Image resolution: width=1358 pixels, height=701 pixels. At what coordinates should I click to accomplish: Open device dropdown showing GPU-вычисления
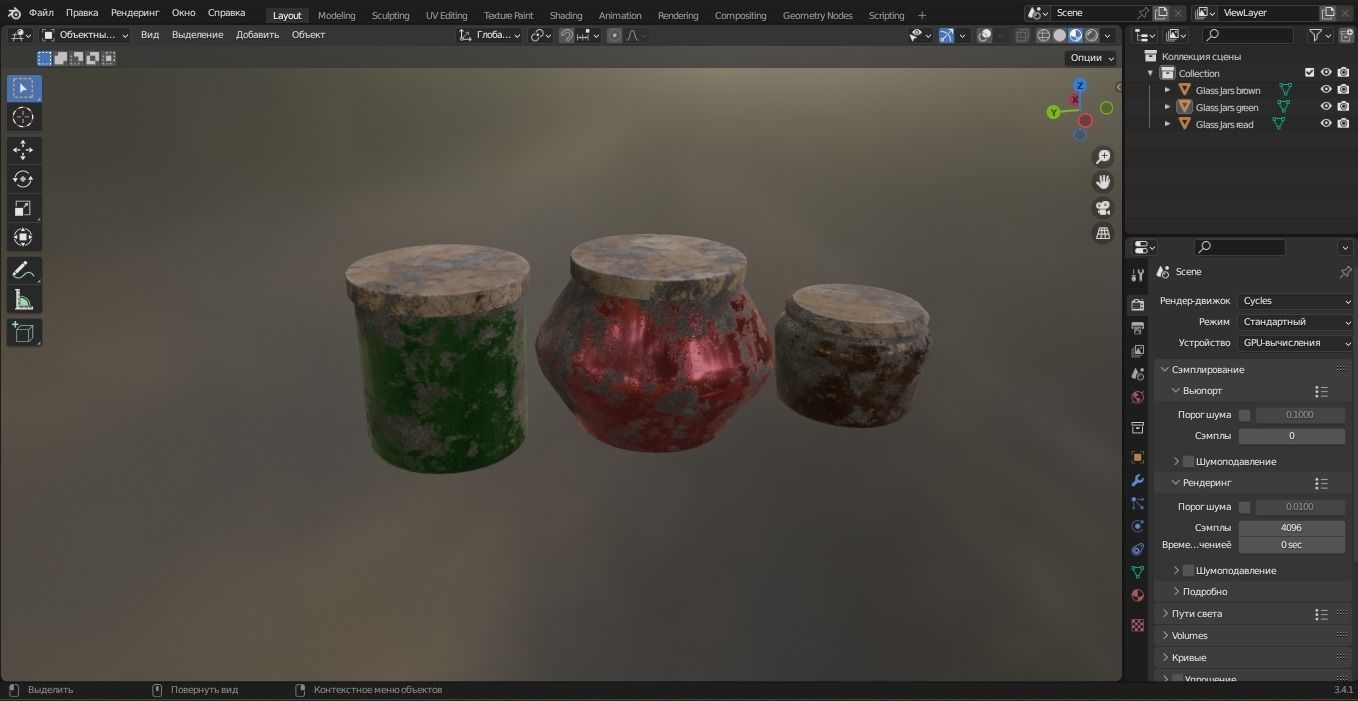pos(1295,343)
